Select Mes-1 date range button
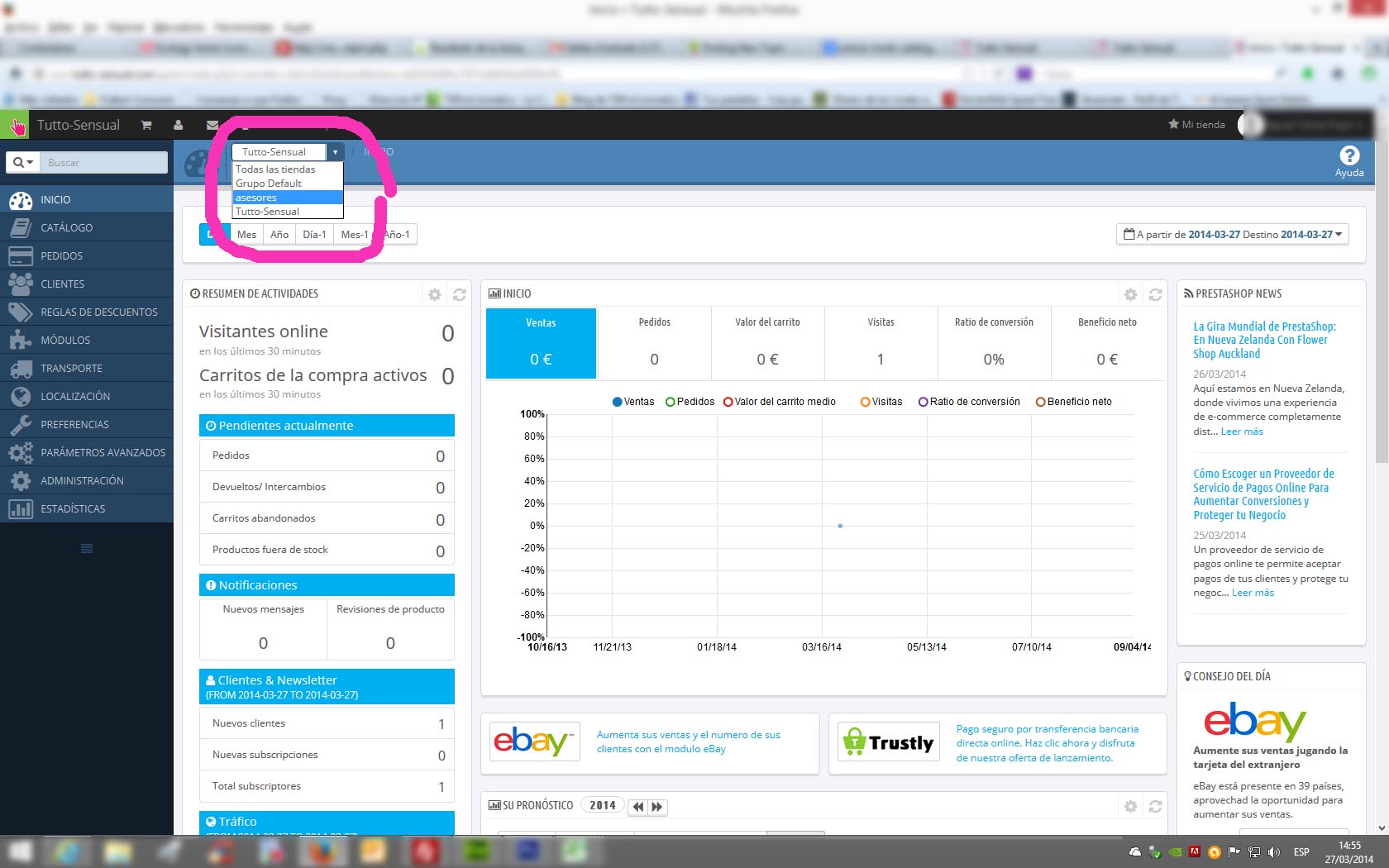Viewport: 1389px width, 868px height. 354,235
